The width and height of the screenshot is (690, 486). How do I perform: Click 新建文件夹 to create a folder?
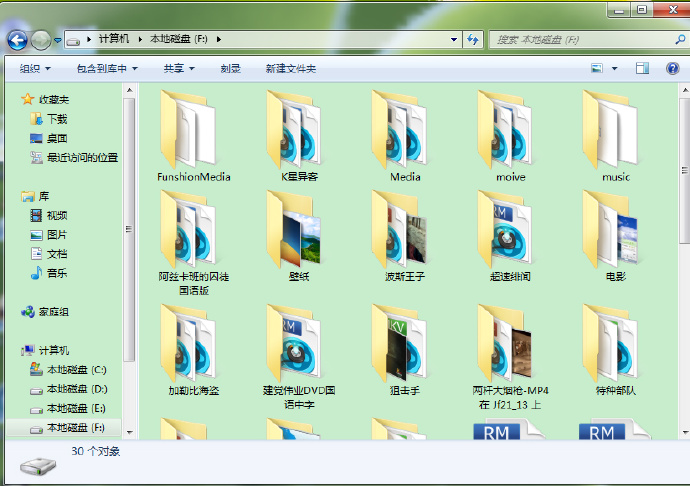coord(290,69)
